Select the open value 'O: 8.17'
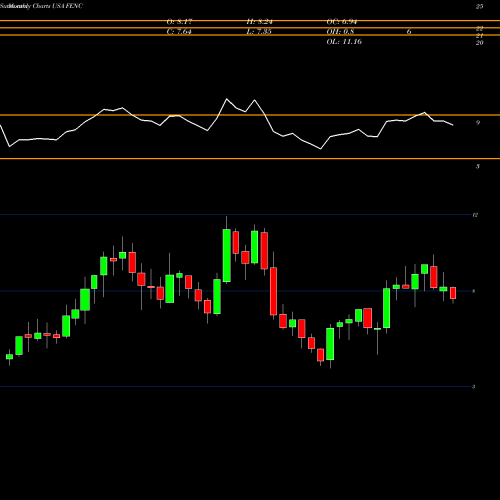The width and height of the screenshot is (500, 500). tap(179, 22)
